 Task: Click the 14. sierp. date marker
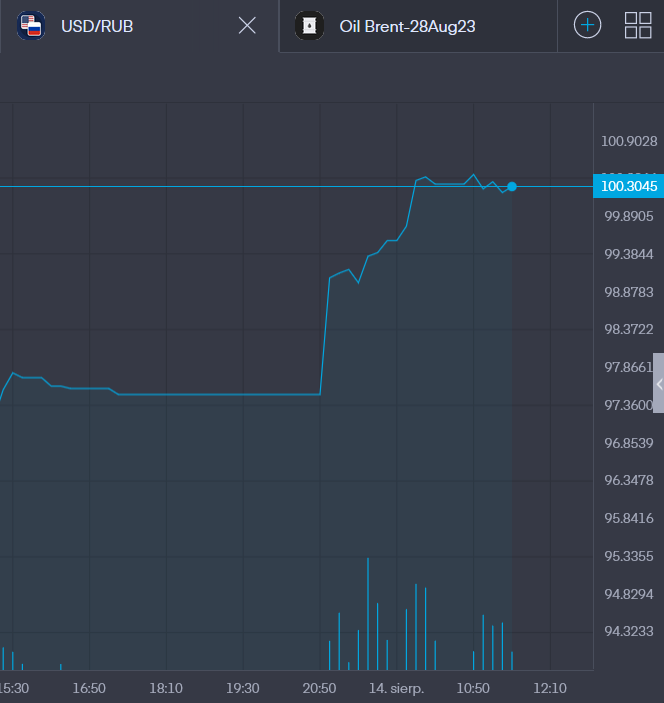point(396,688)
